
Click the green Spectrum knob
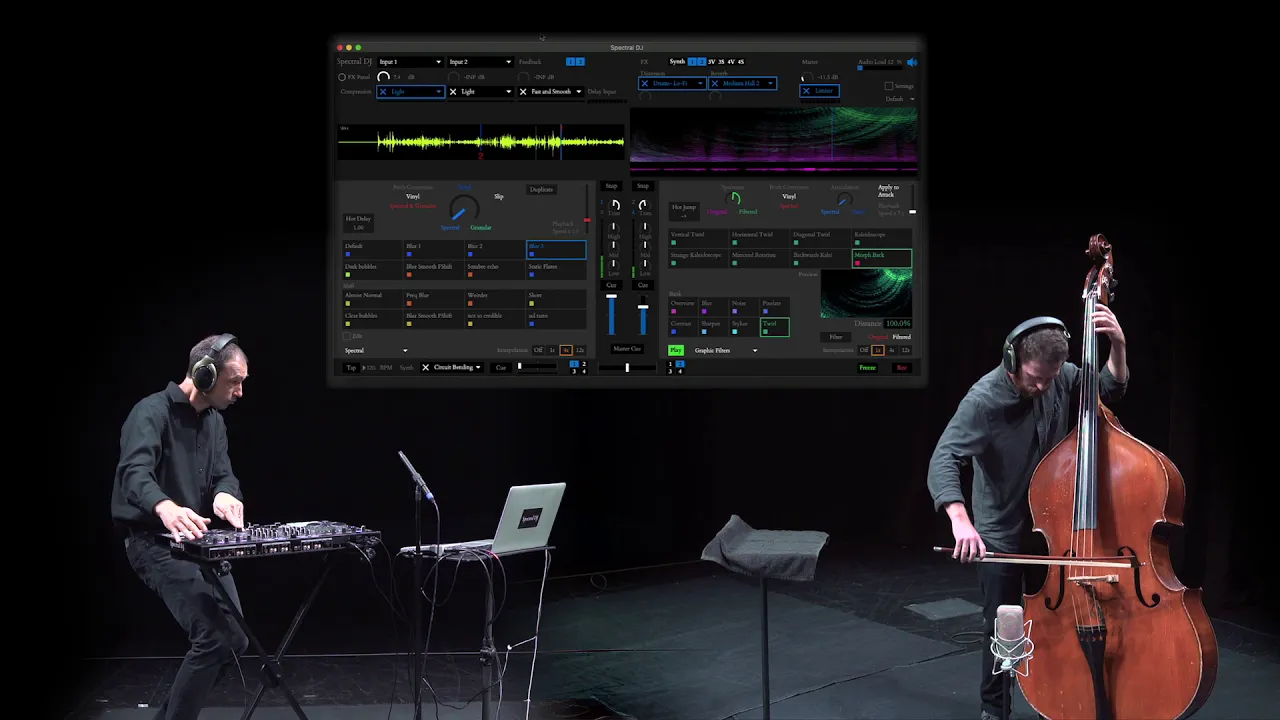tap(733, 199)
